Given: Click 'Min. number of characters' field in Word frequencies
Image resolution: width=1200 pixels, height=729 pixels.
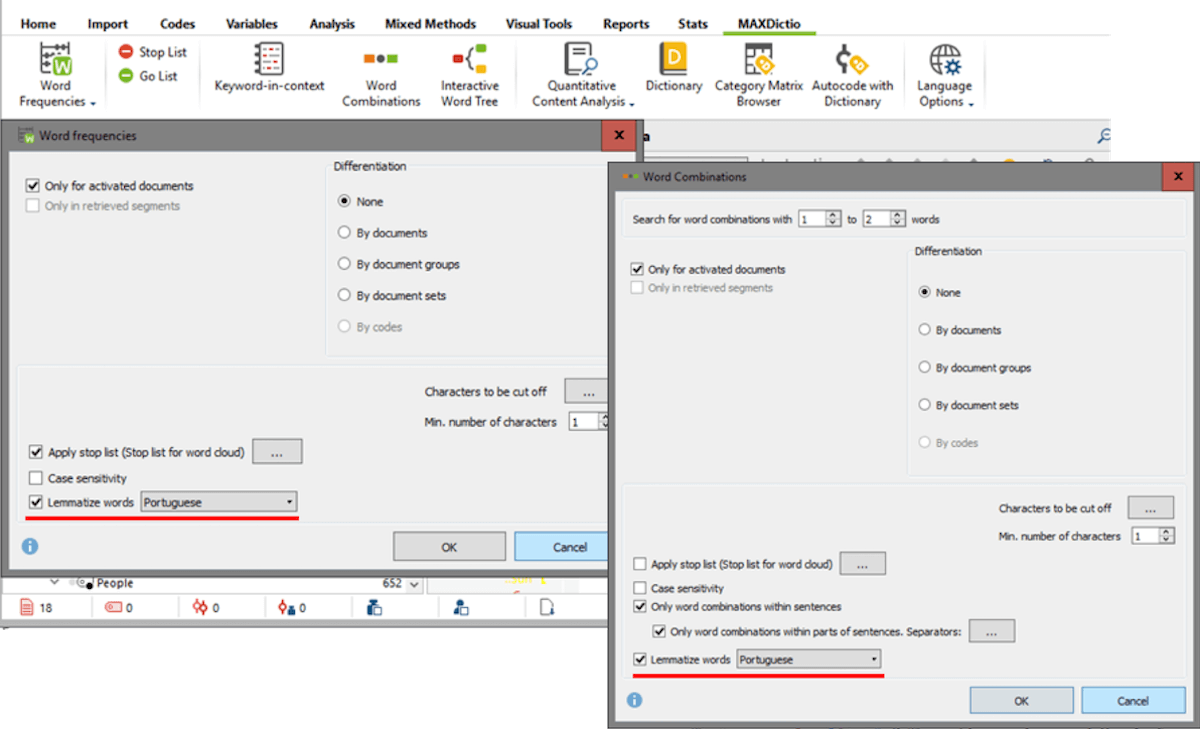Looking at the screenshot, I should tap(589, 422).
